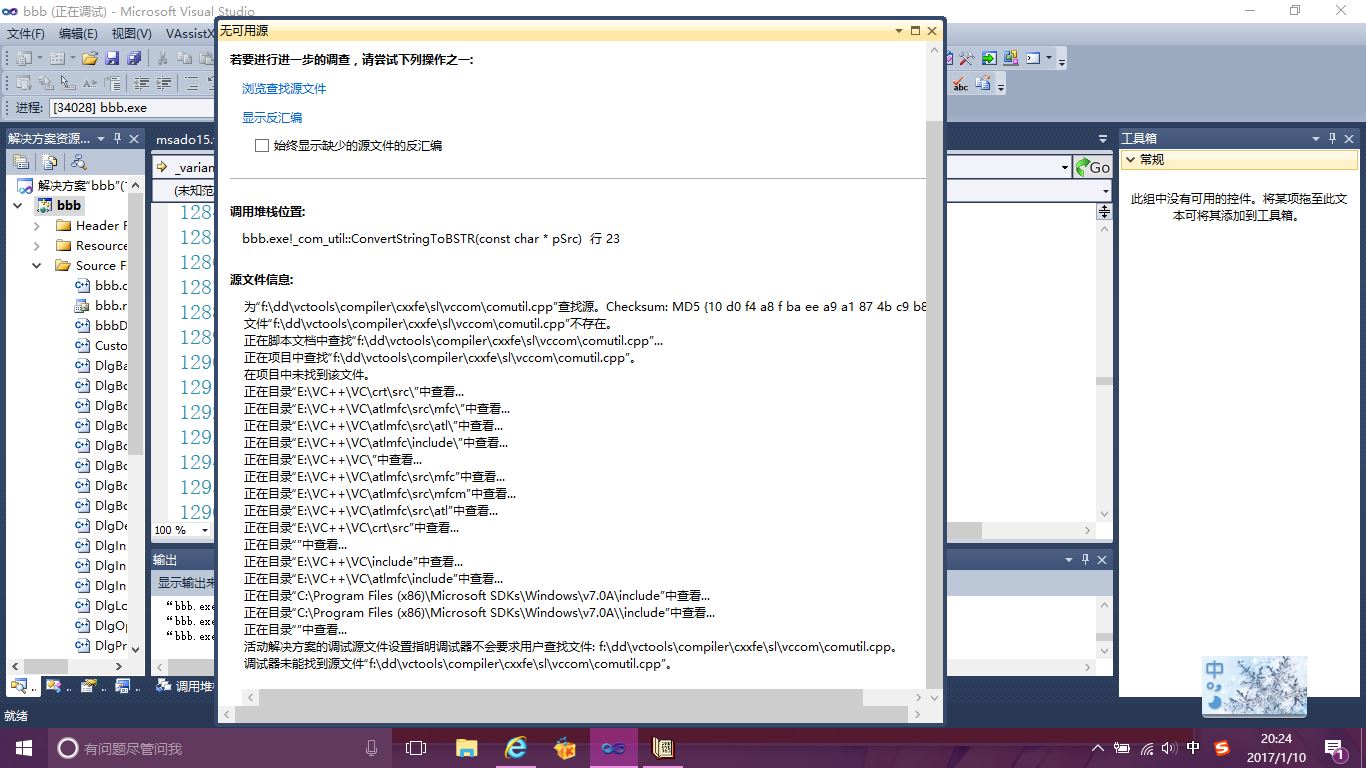Switch to the Call Stack tab

click(x=186, y=686)
